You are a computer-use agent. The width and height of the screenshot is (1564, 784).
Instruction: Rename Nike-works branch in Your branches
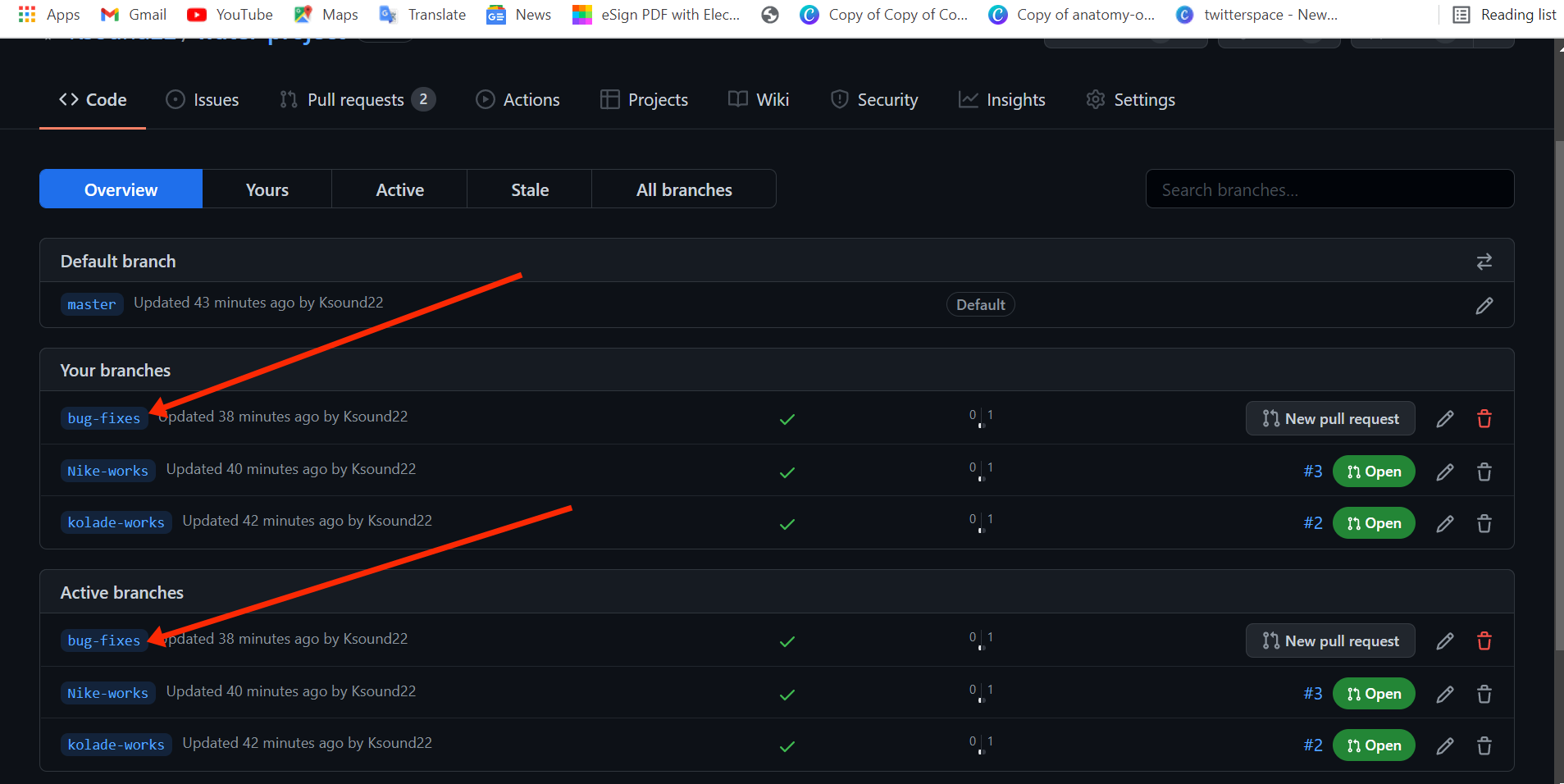pyautogui.click(x=1444, y=472)
